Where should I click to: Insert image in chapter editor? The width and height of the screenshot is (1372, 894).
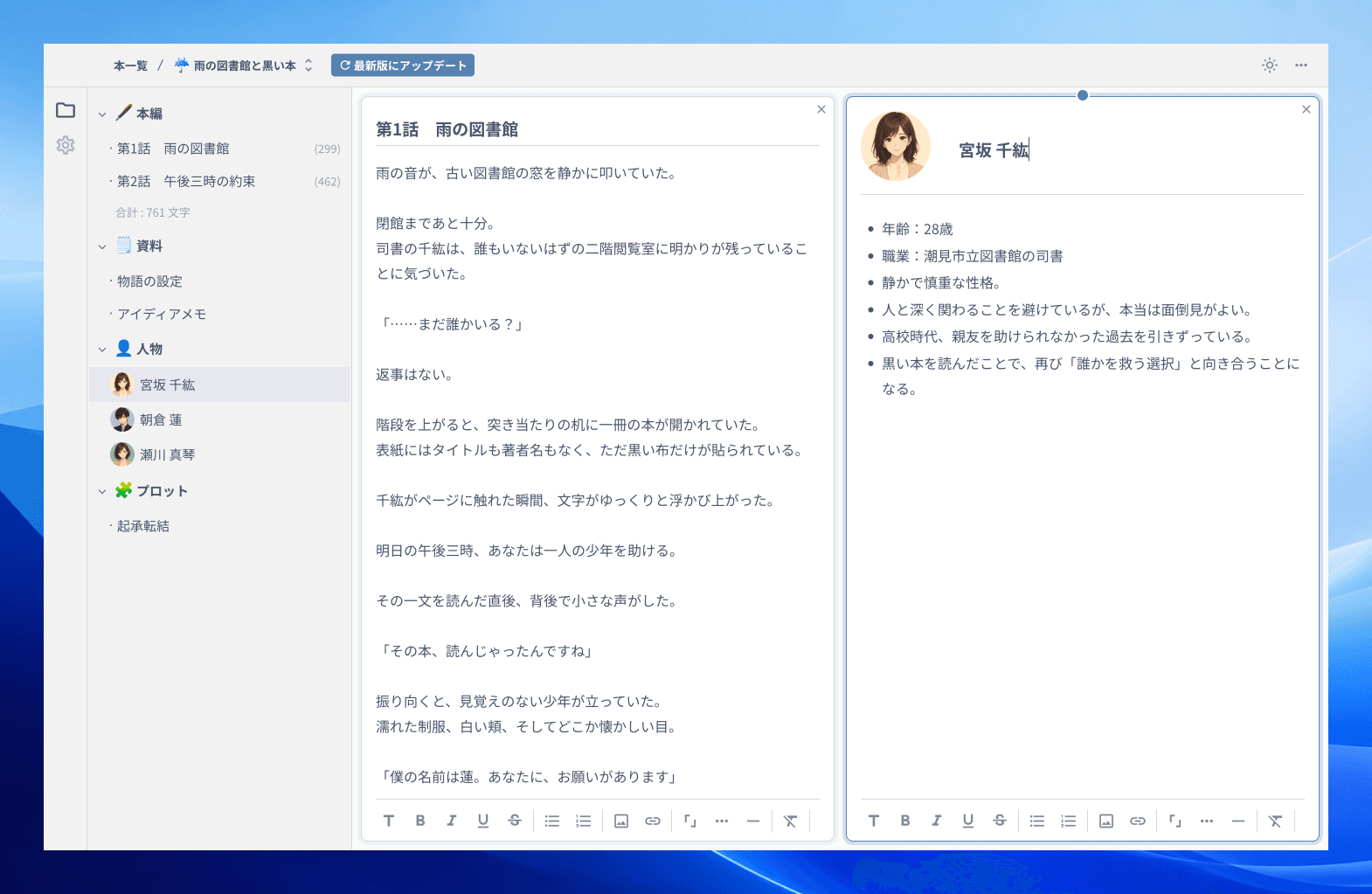pos(621,821)
